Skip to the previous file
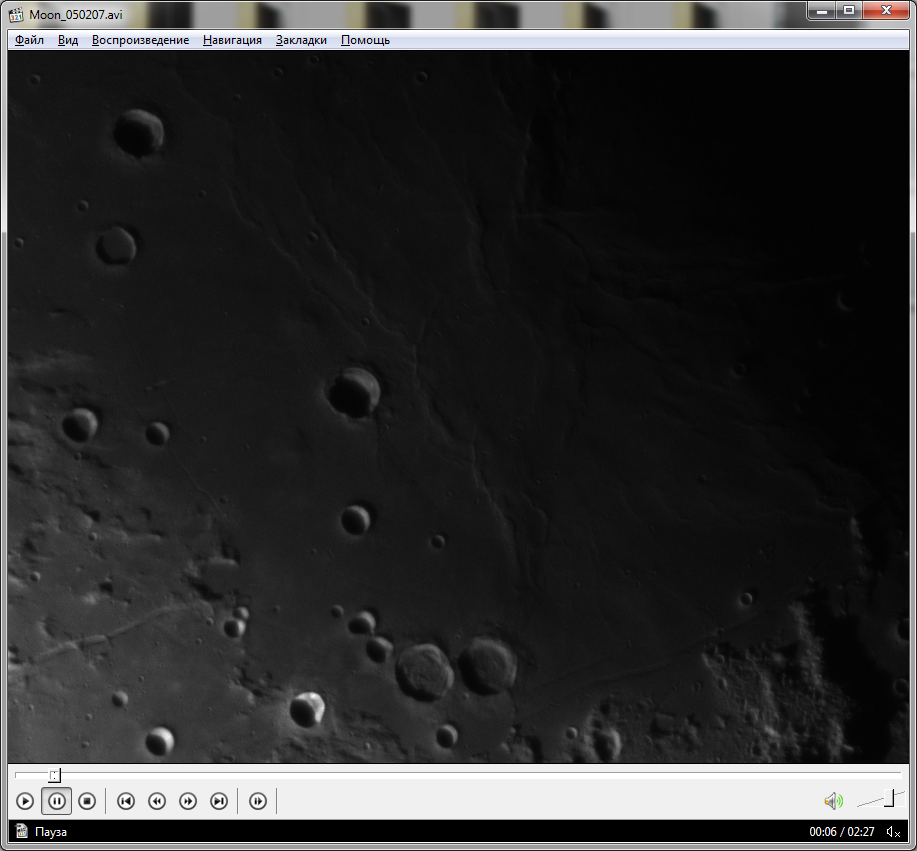The width and height of the screenshot is (917, 851). [x=126, y=801]
